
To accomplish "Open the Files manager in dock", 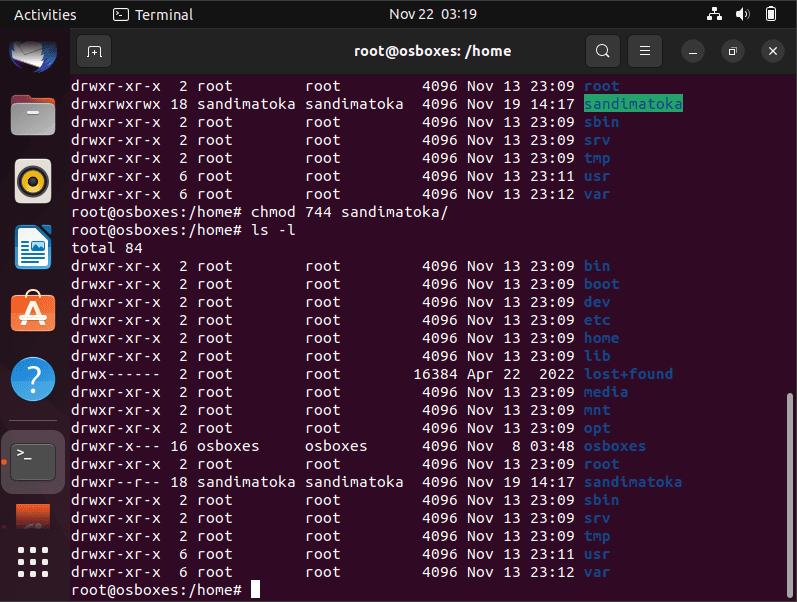I will pyautogui.click(x=33, y=115).
